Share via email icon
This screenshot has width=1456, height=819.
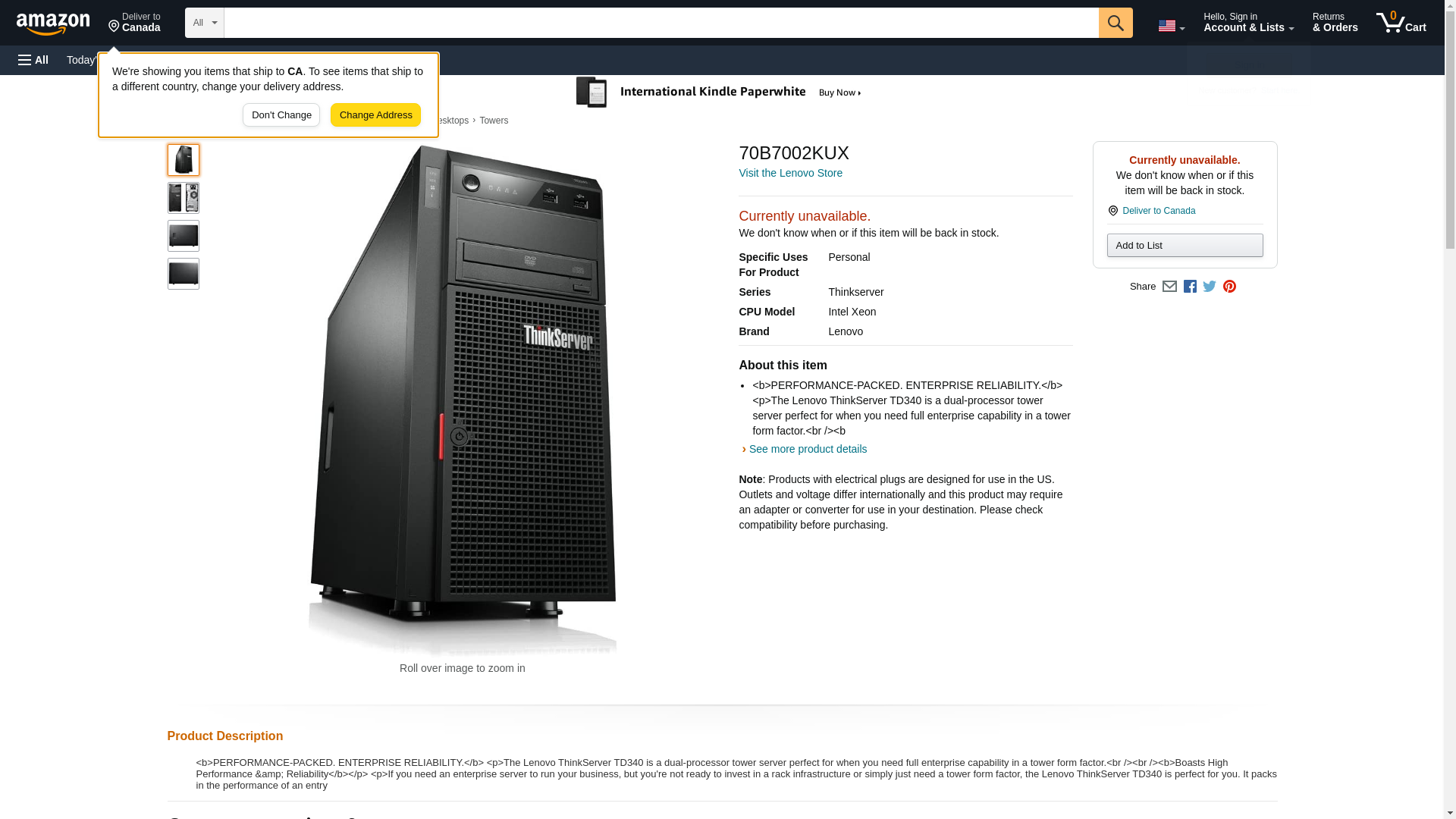(x=1169, y=287)
